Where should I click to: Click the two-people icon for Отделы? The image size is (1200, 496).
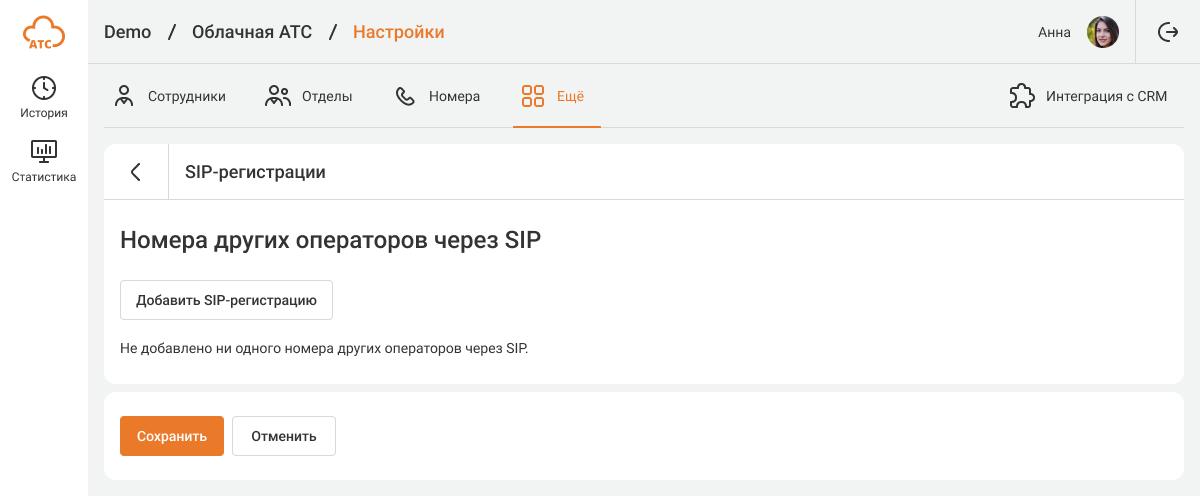pyautogui.click(x=277, y=97)
